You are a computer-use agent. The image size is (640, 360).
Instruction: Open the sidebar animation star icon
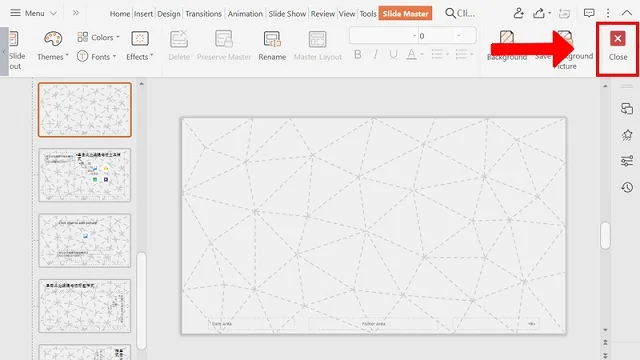[x=627, y=135]
